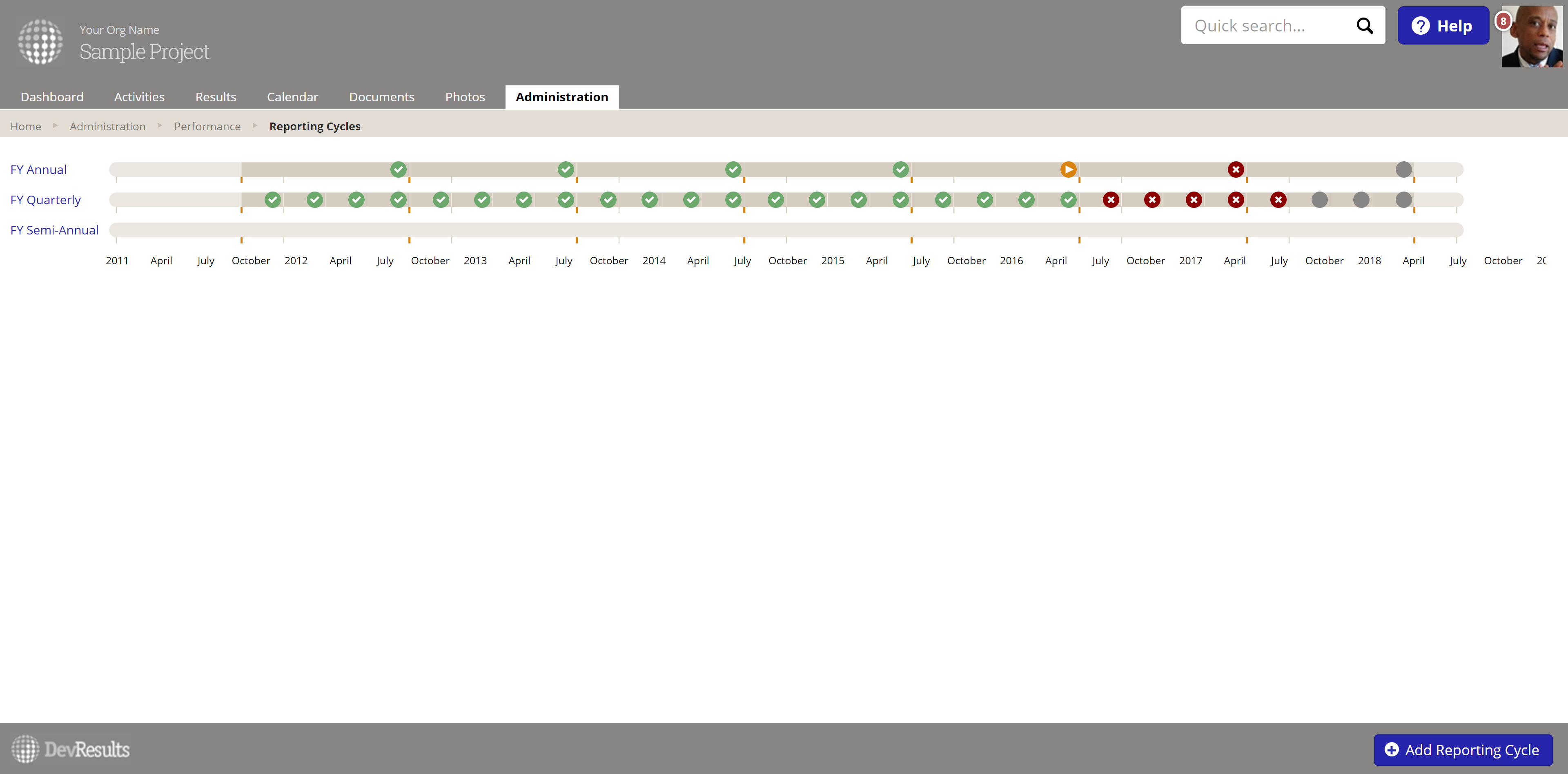Click the first red X on FY Quarterly
The width and height of the screenshot is (1568, 774).
[x=1110, y=200]
